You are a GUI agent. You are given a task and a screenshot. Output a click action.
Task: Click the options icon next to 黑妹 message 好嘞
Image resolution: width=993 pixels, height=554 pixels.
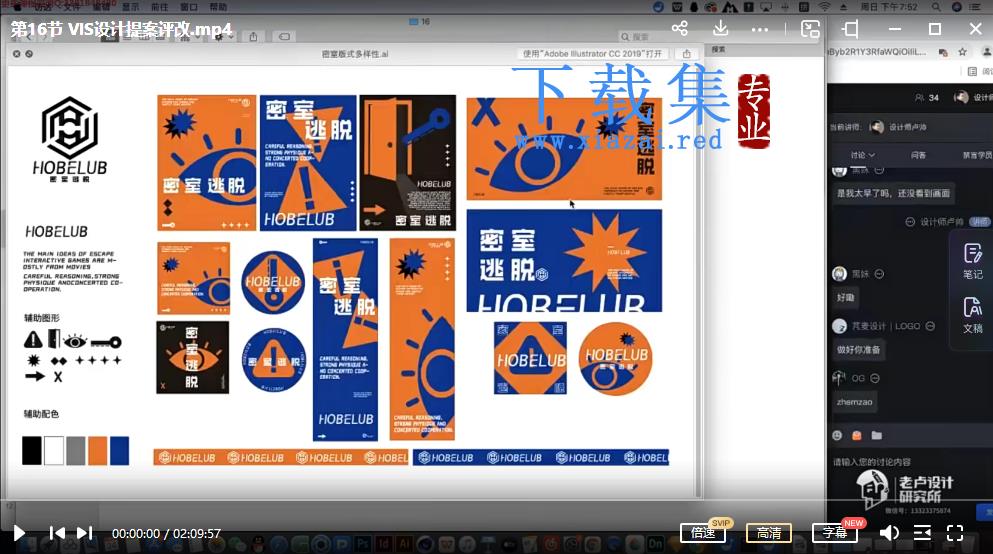[880, 274]
